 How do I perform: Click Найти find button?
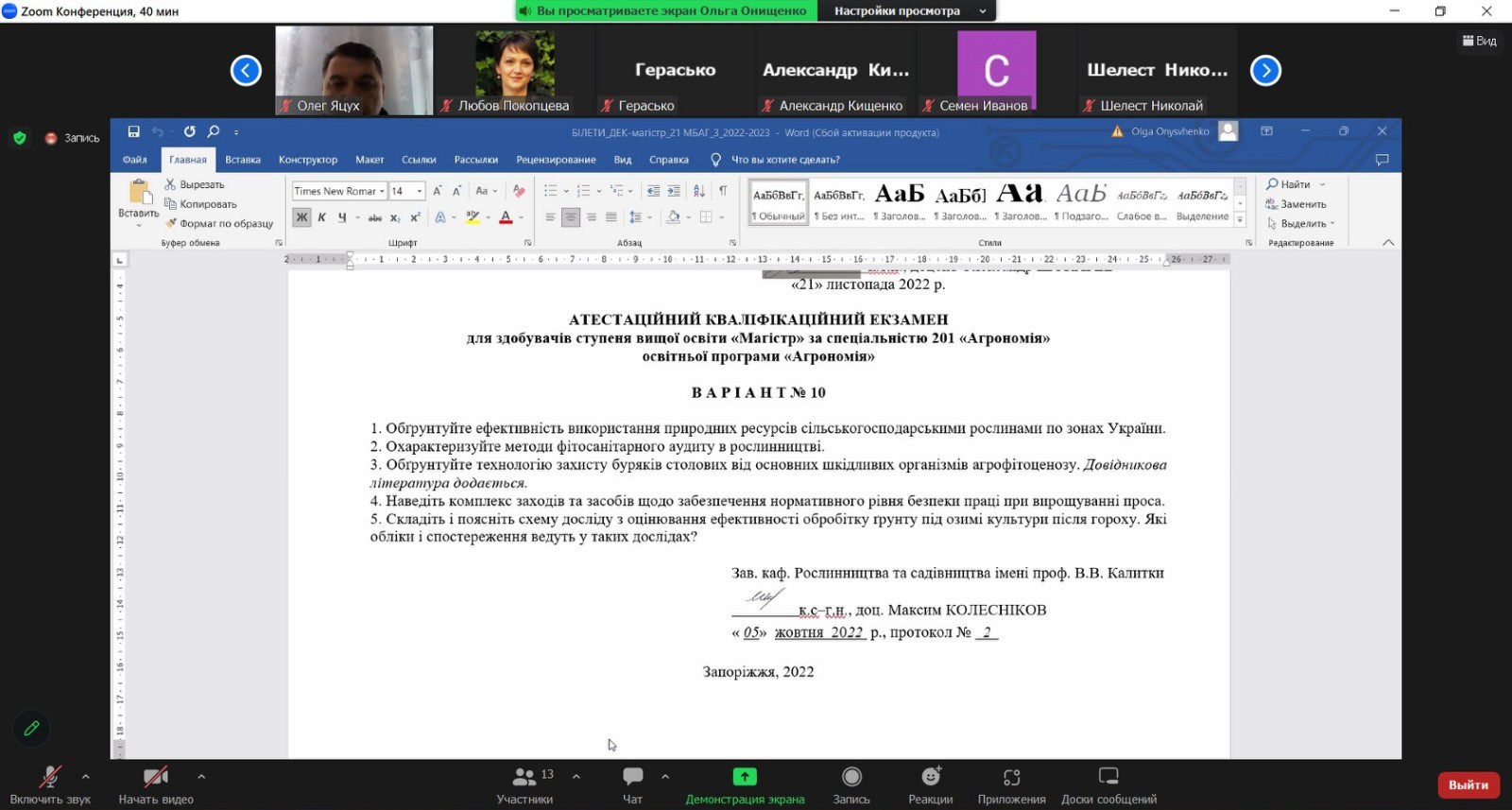[x=1295, y=184]
